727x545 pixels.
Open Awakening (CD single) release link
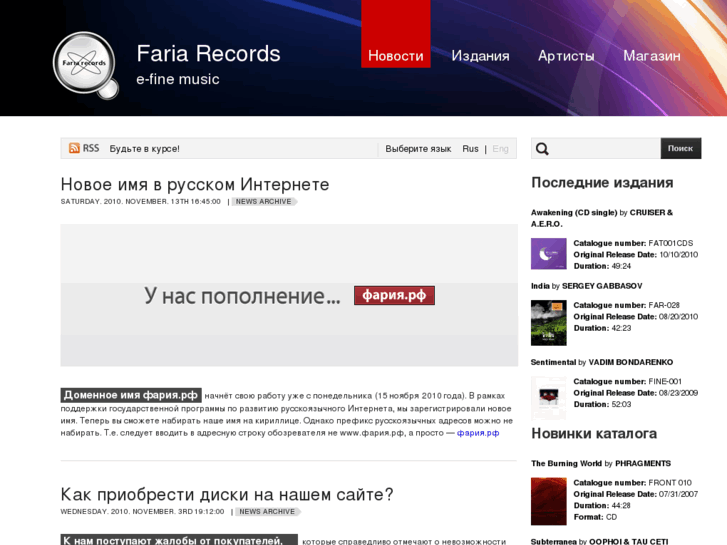(x=601, y=218)
